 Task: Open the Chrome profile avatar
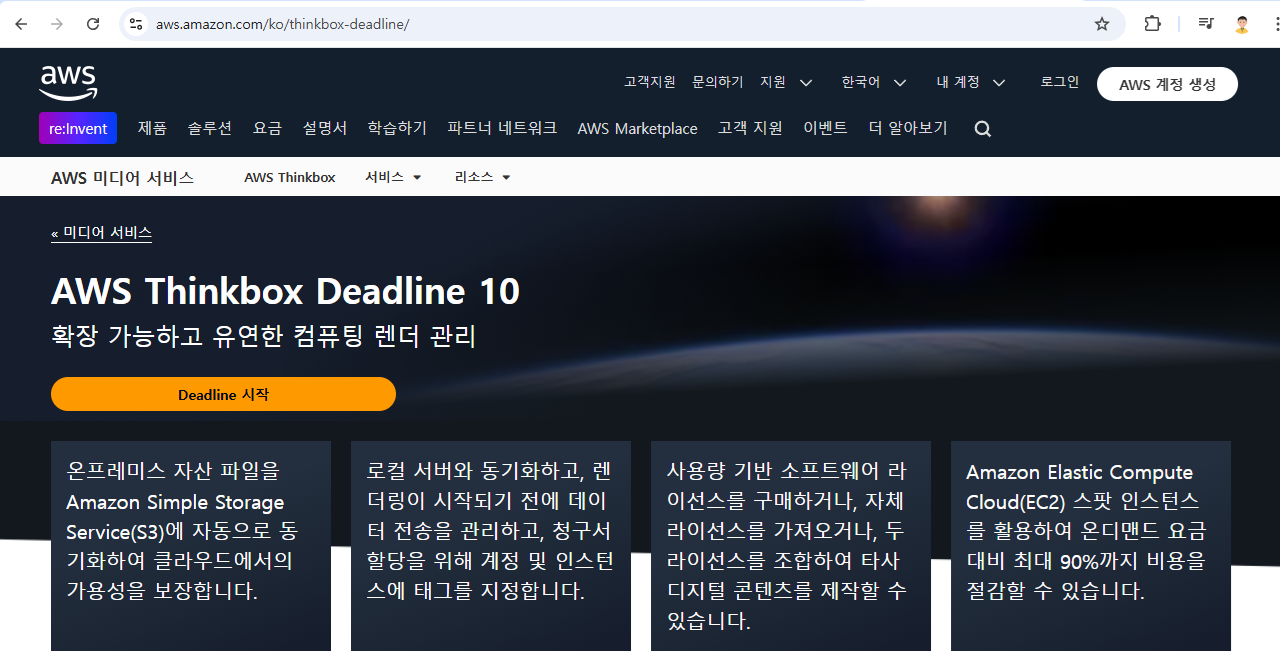(x=1242, y=24)
